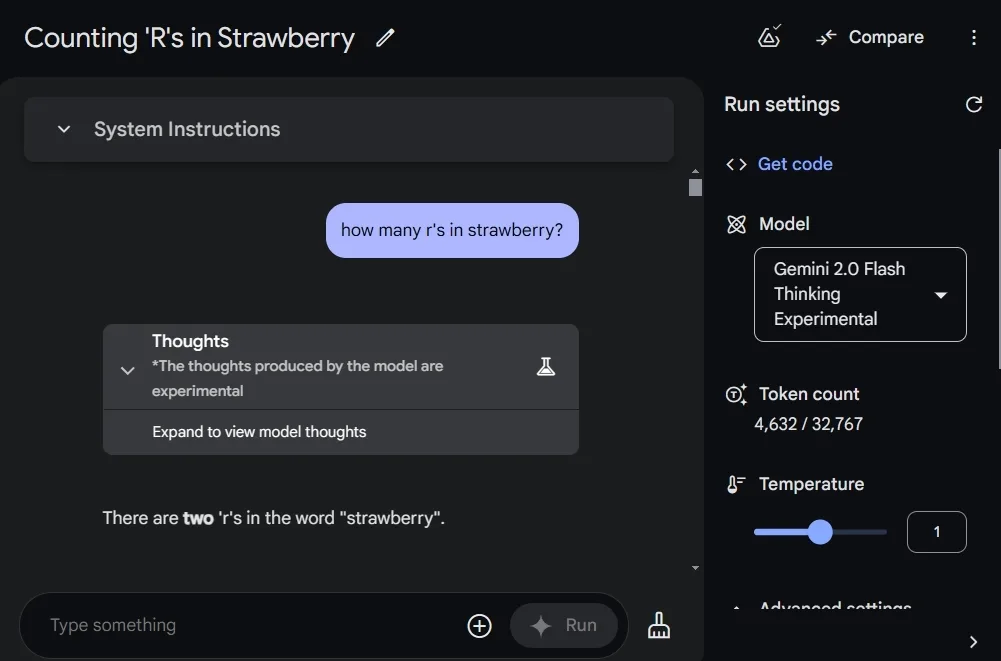
Task: Click the chat scrollbar down arrow
Action: pos(695,568)
